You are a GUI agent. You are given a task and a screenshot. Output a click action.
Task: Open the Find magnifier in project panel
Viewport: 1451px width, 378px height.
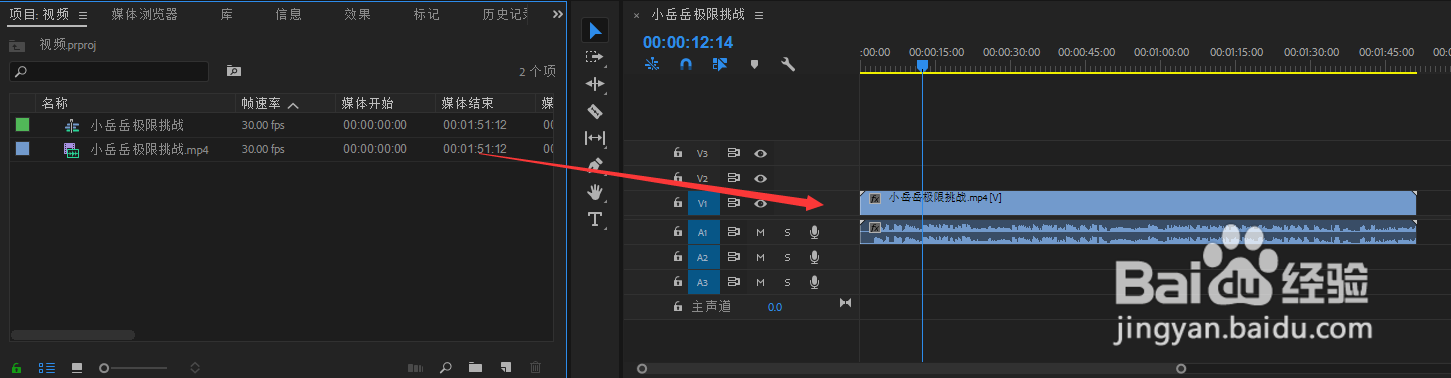(446, 368)
